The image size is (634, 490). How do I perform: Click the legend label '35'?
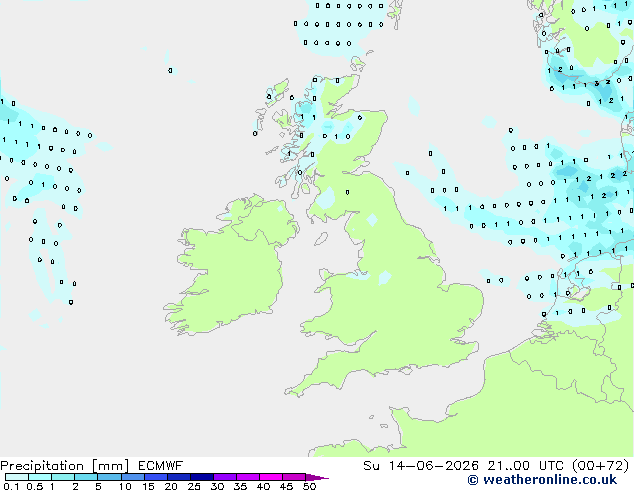tap(240, 486)
